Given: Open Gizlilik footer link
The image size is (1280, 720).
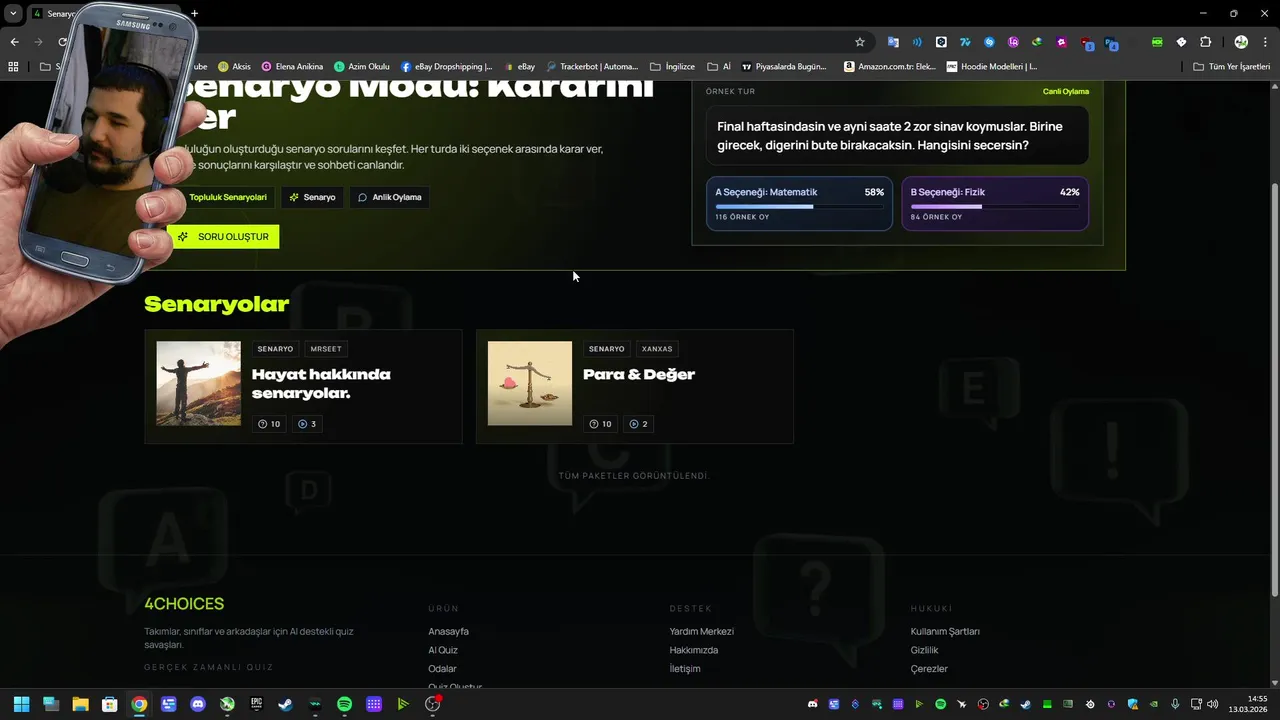Looking at the screenshot, I should click(x=924, y=650).
